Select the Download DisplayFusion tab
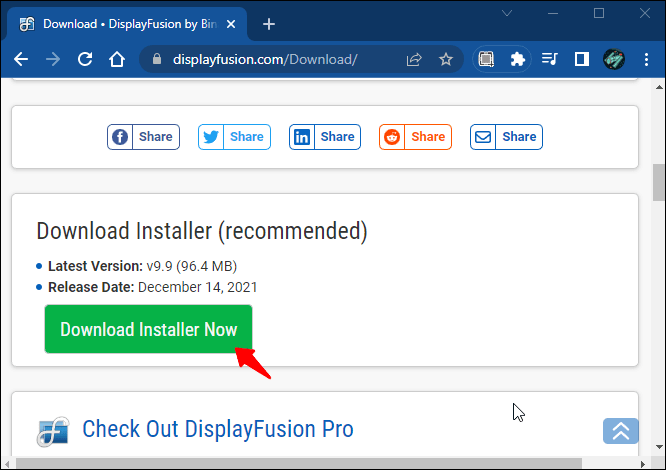The image size is (666, 470). pos(127,24)
